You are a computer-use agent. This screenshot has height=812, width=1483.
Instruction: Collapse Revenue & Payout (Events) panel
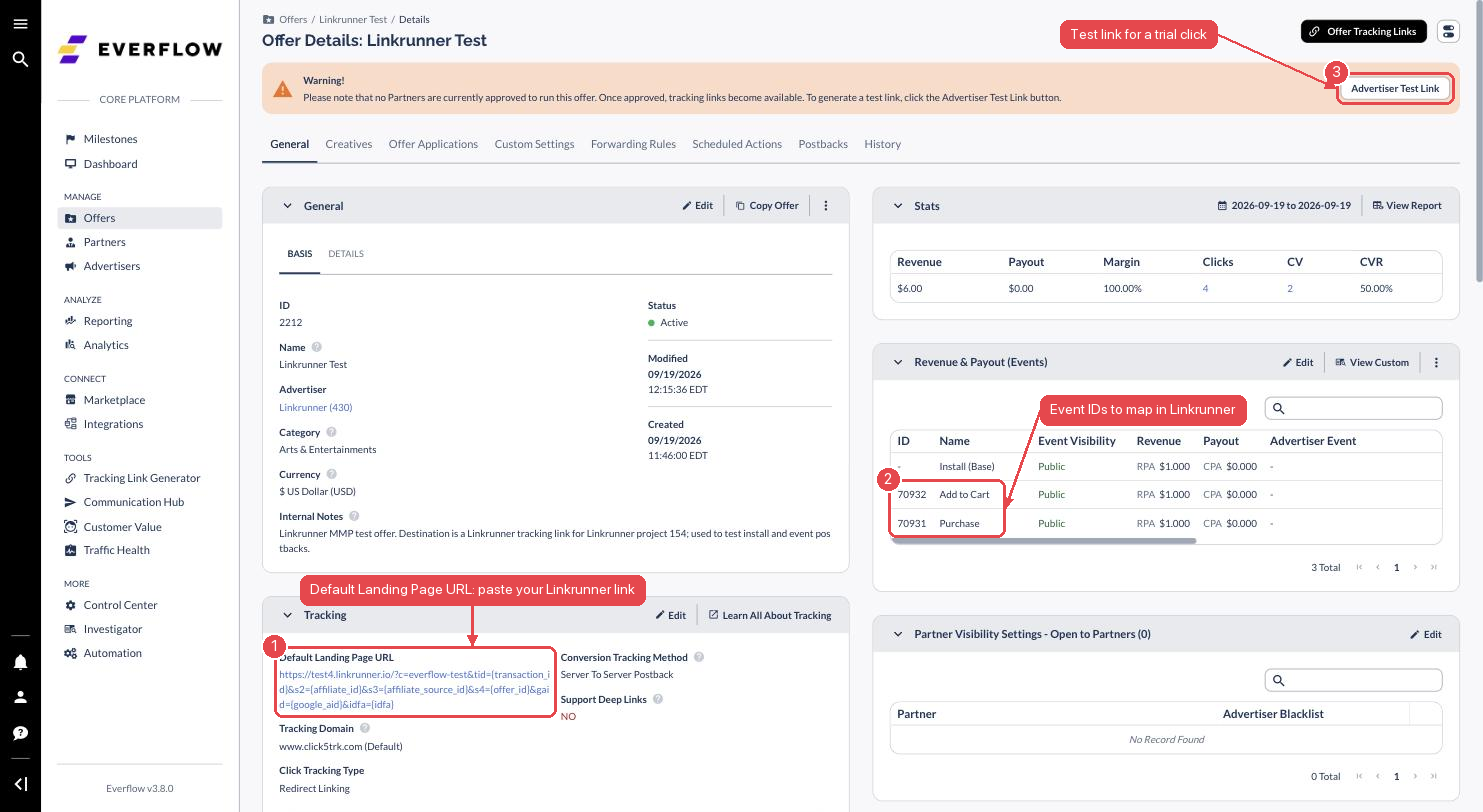[897, 362]
